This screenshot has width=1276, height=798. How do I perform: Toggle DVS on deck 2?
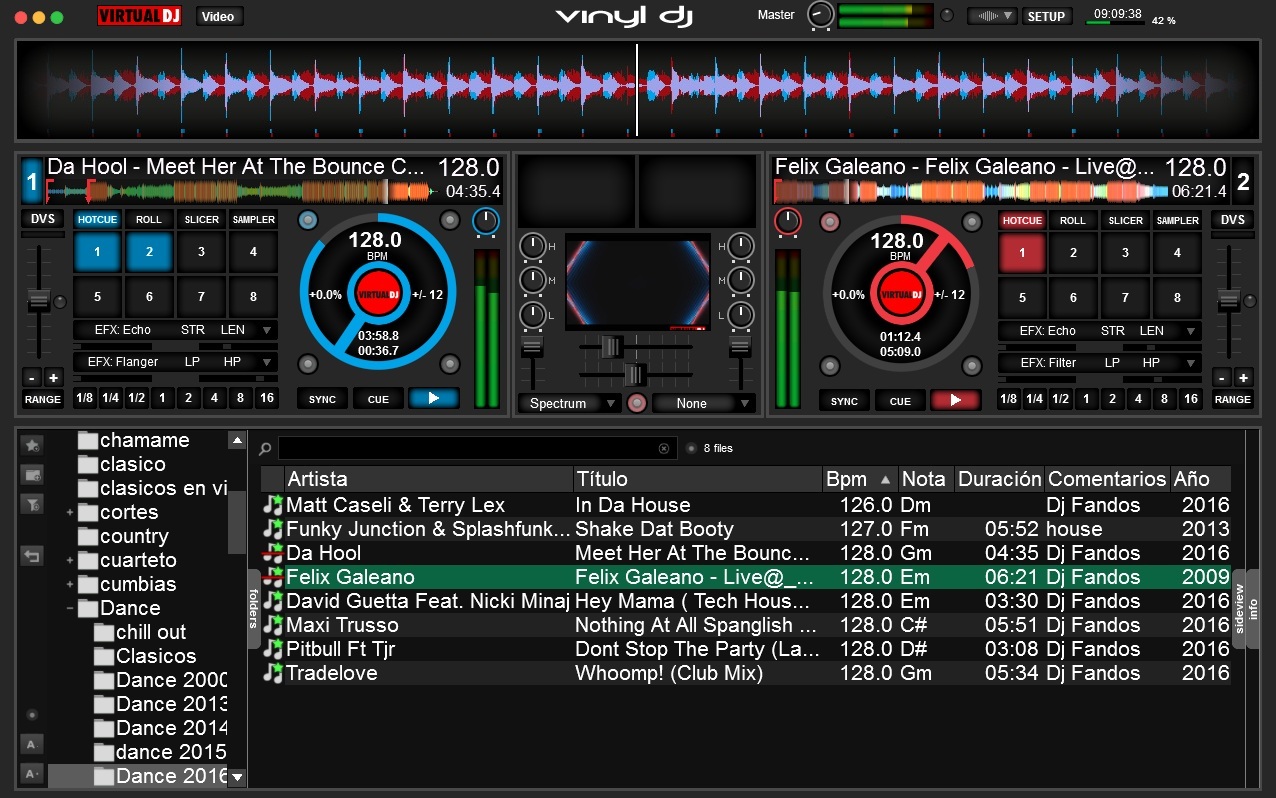1232,220
